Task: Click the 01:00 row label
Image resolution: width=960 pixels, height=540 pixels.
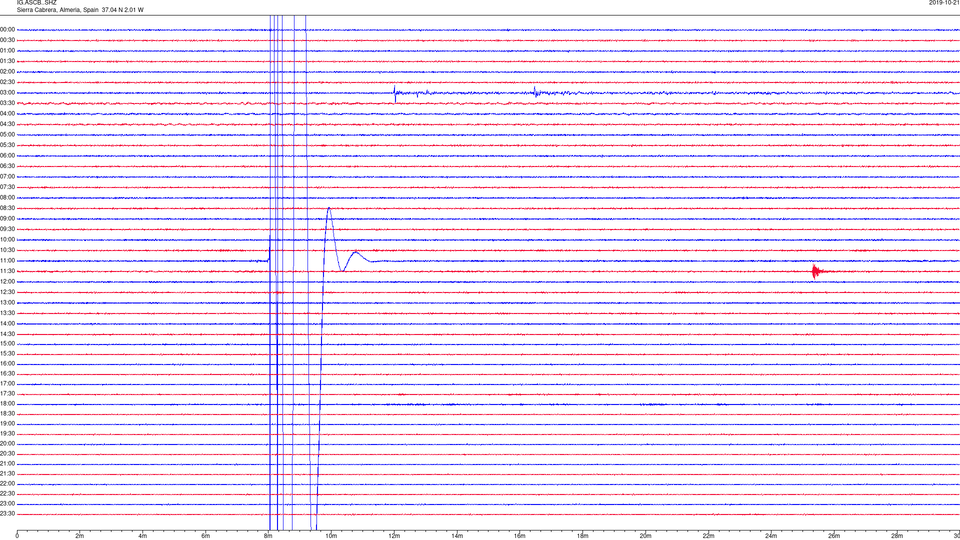Action: (7, 51)
